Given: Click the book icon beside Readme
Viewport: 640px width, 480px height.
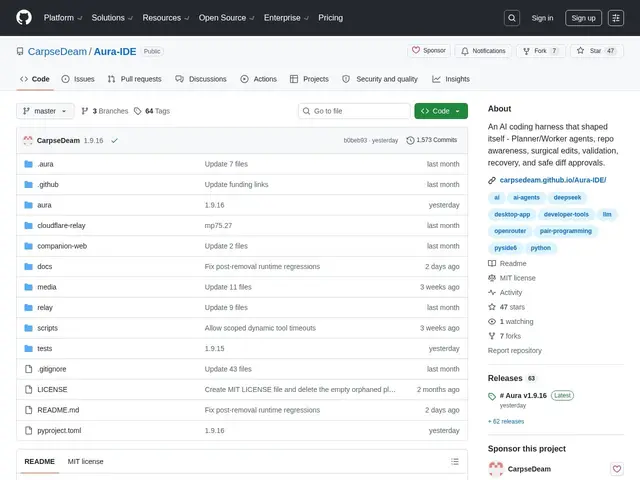Looking at the screenshot, I should click(x=492, y=263).
